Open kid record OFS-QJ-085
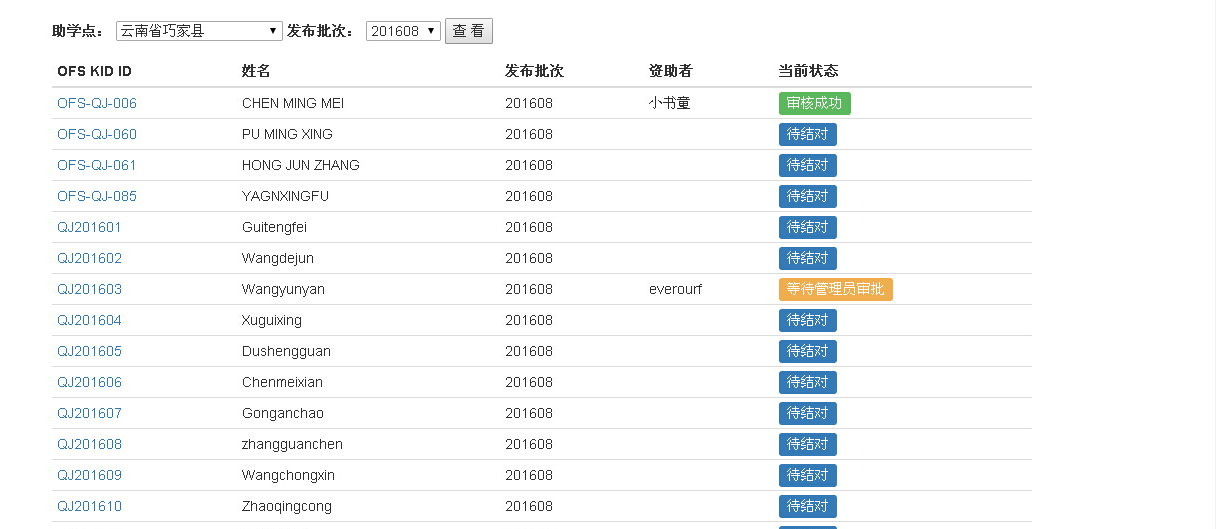 pos(97,196)
